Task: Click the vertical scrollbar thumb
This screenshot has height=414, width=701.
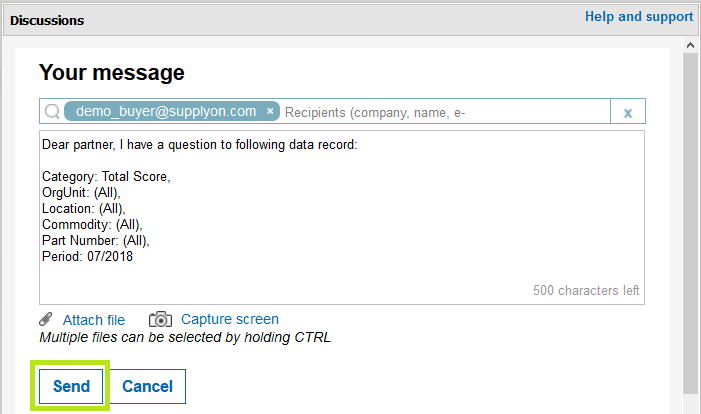Action: click(x=690, y=224)
